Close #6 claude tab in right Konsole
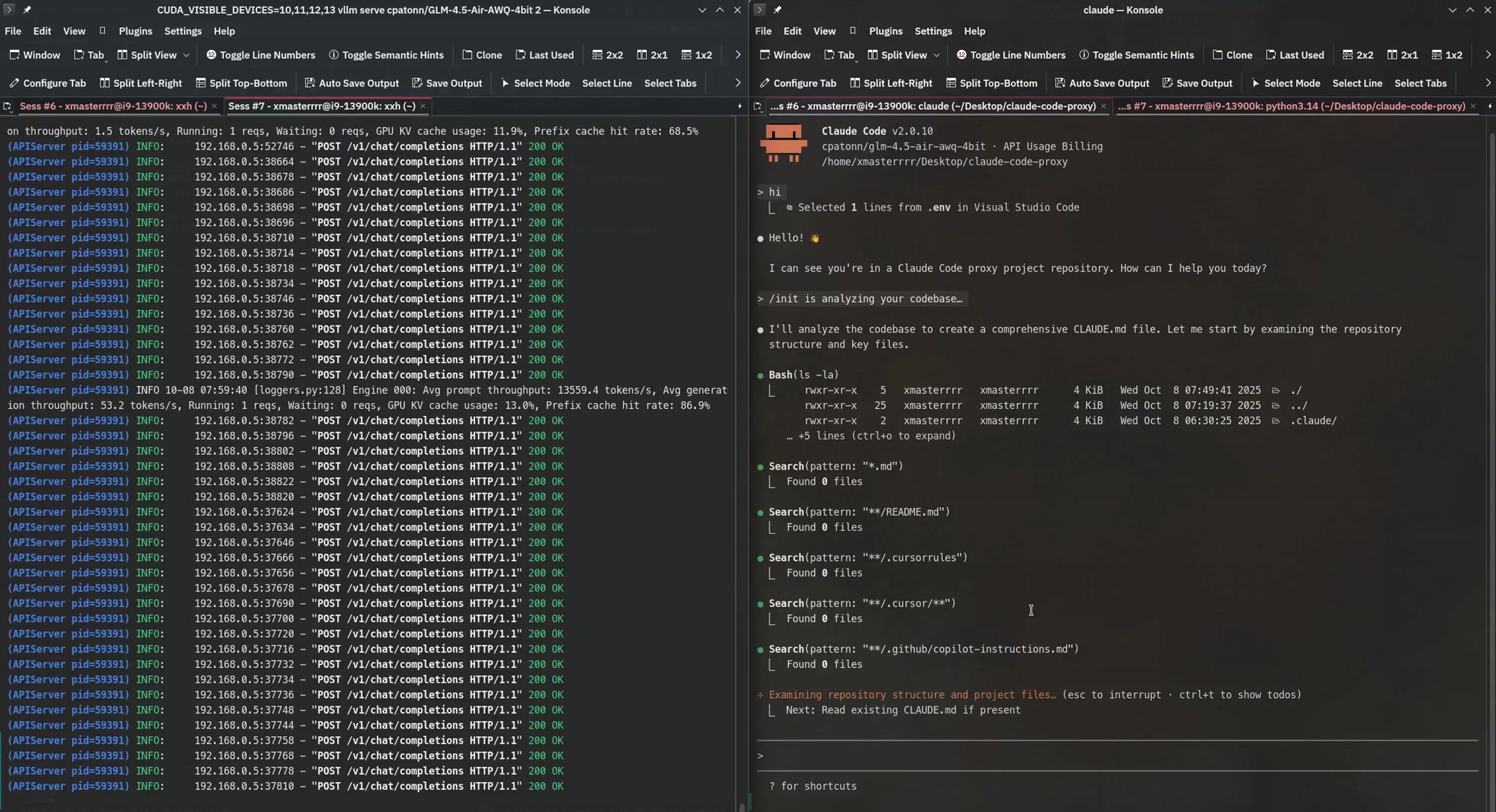The image size is (1496, 812). tap(1104, 106)
